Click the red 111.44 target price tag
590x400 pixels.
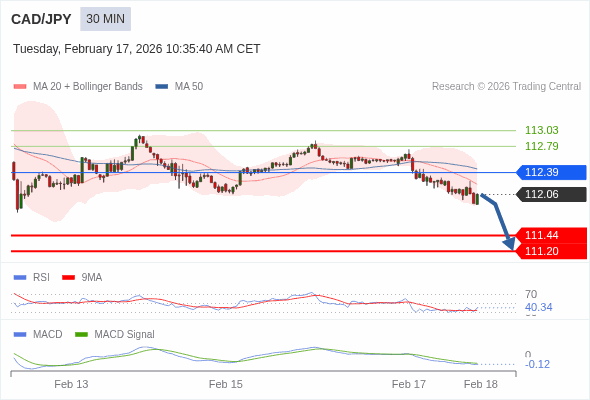point(551,235)
